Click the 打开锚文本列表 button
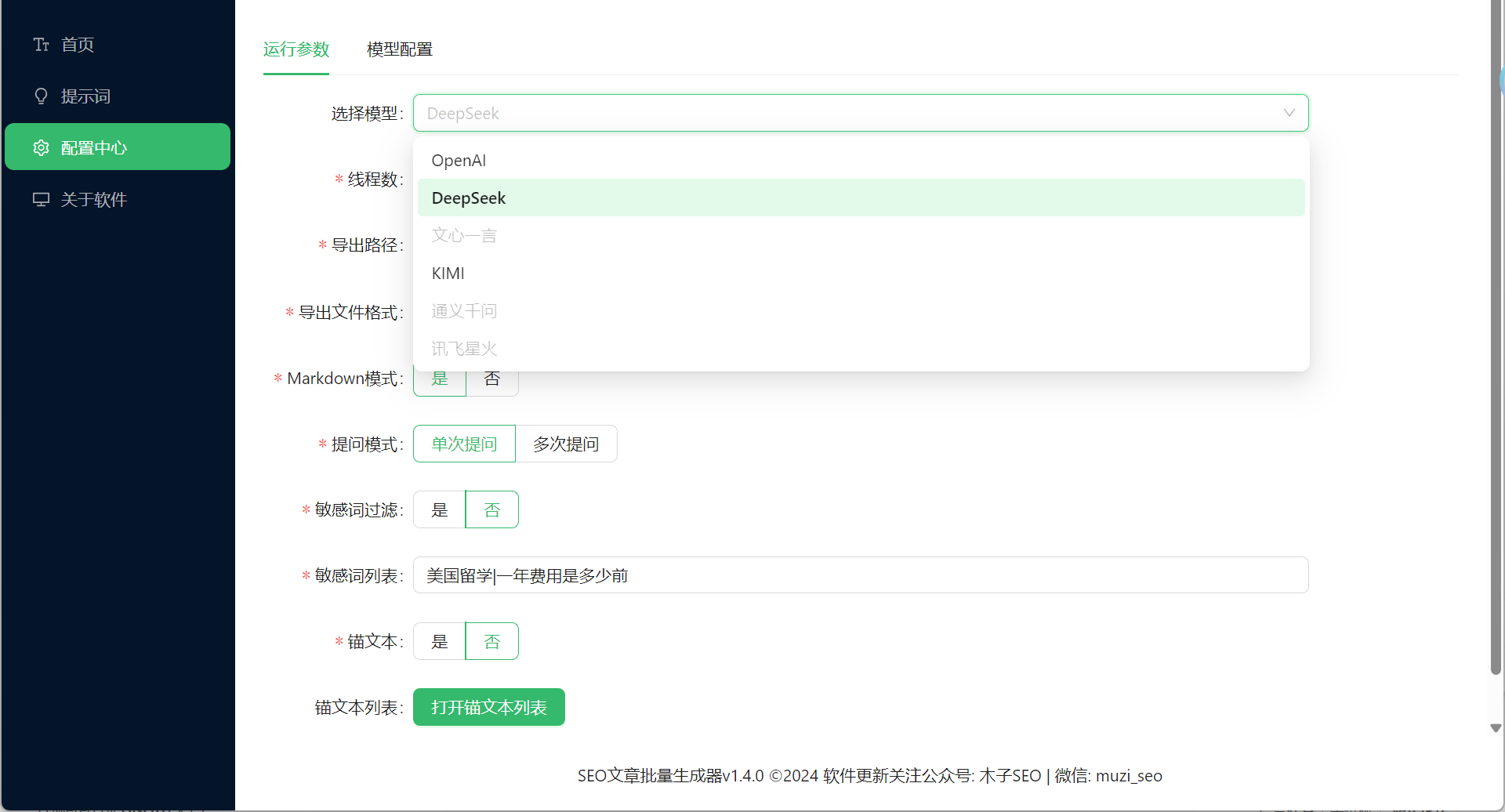 click(x=489, y=708)
